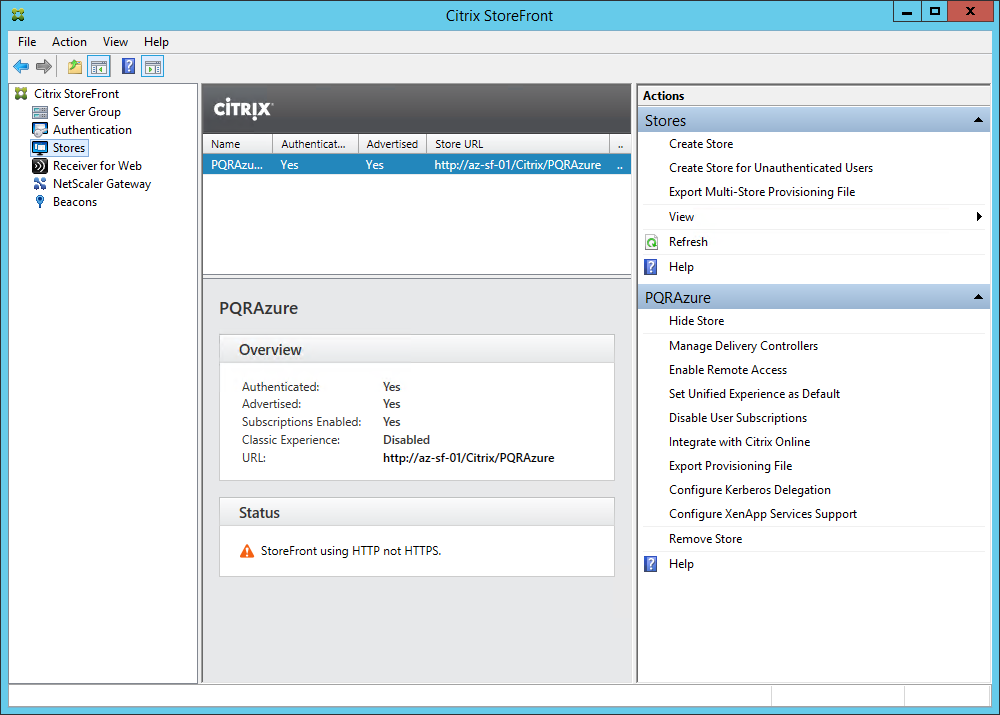Click Enable Remote Access
This screenshot has height=715, width=1000.
point(728,370)
